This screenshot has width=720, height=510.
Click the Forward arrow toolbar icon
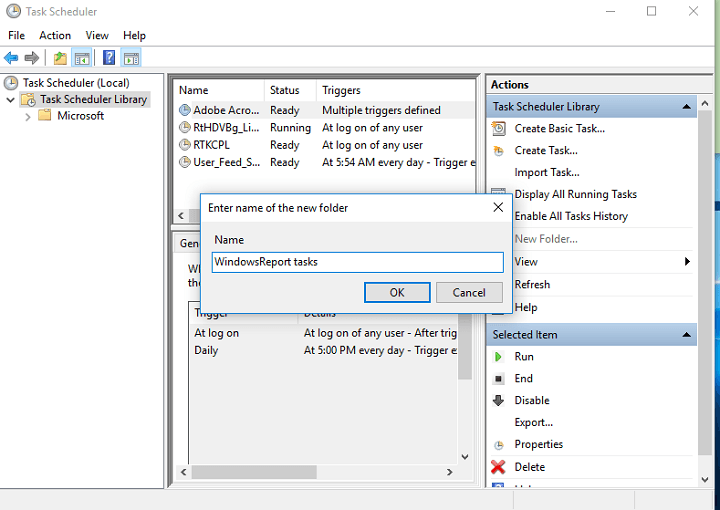pos(32,58)
